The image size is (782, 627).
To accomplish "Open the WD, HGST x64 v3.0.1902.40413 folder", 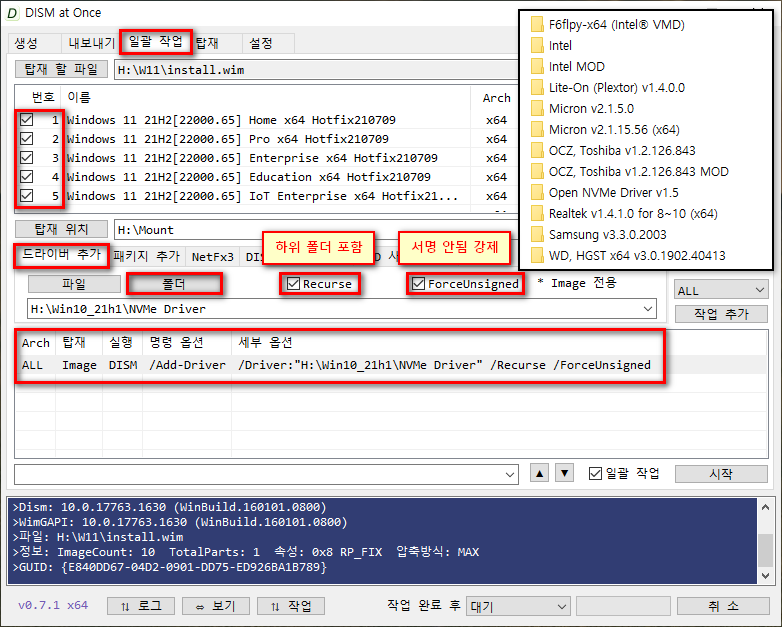I will click(628, 255).
